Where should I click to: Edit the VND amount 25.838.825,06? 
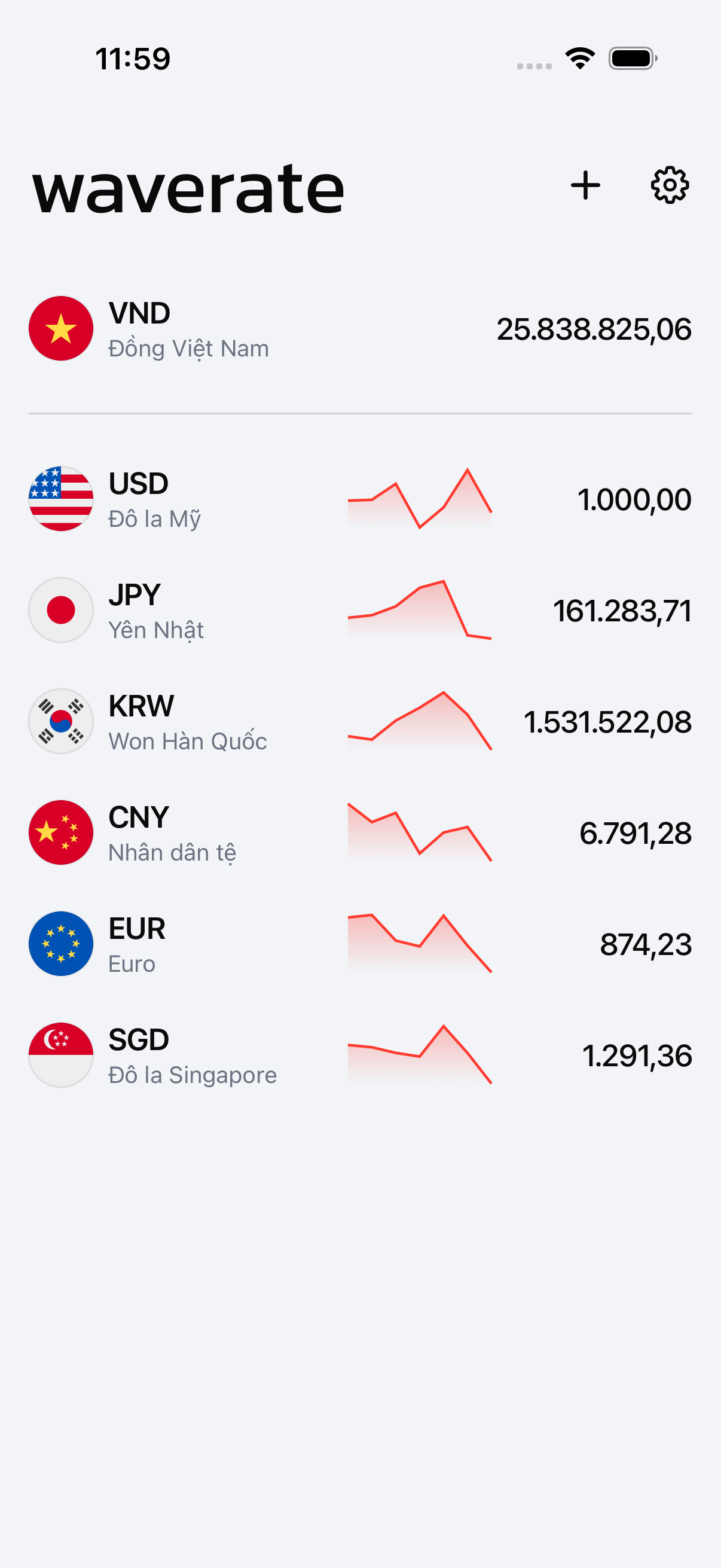click(594, 330)
